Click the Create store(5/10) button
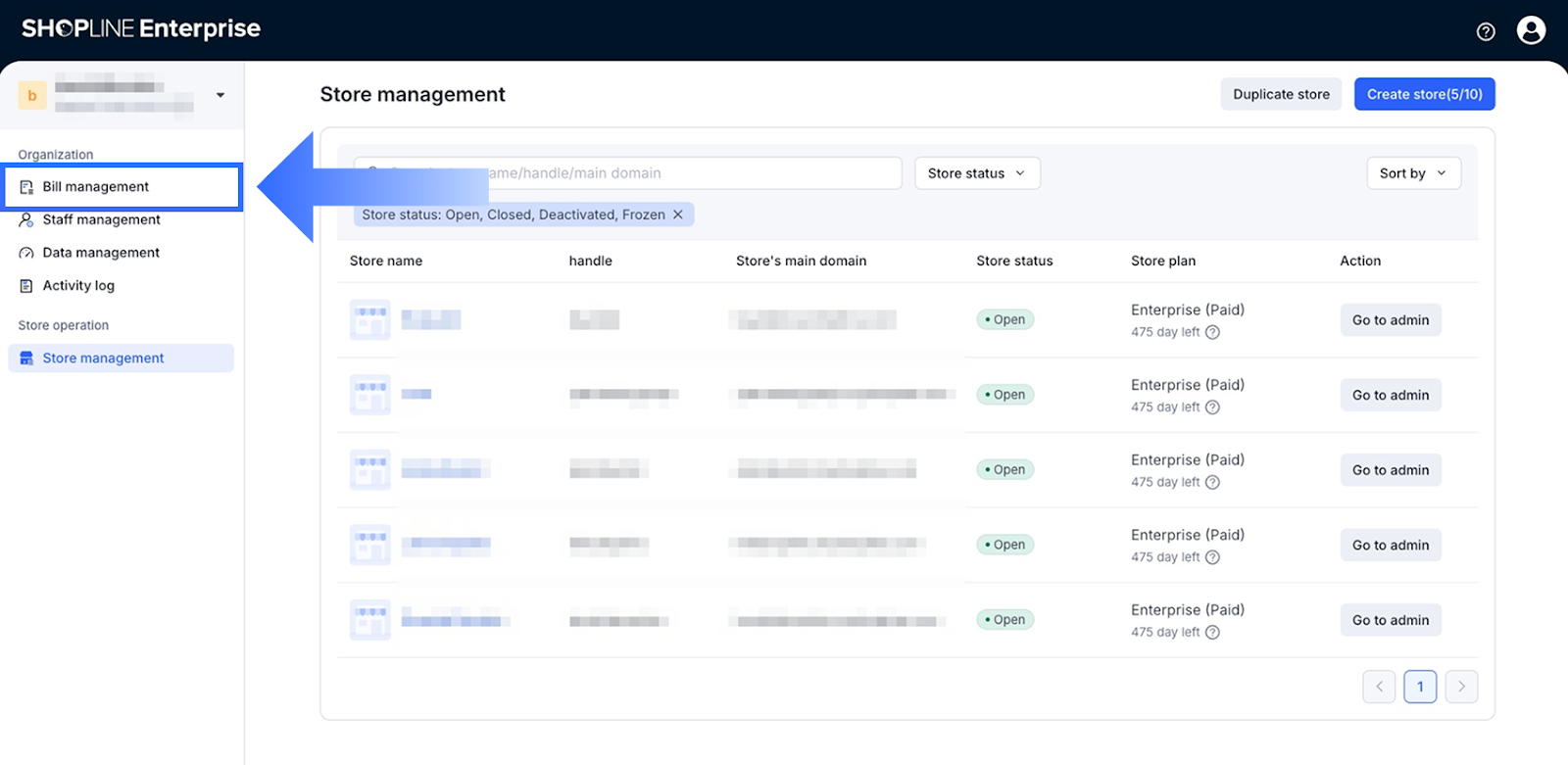 (x=1424, y=94)
